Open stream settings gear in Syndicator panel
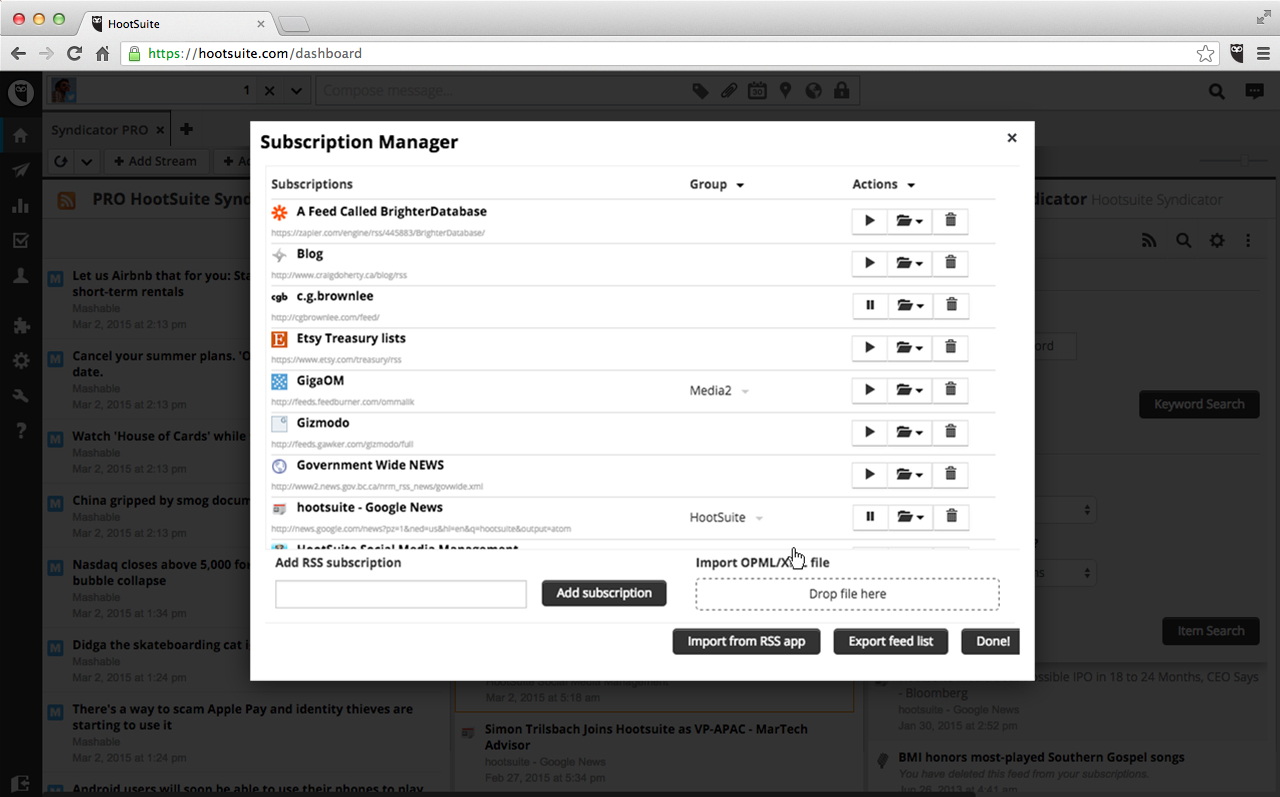The image size is (1280, 797). pyautogui.click(x=1217, y=240)
